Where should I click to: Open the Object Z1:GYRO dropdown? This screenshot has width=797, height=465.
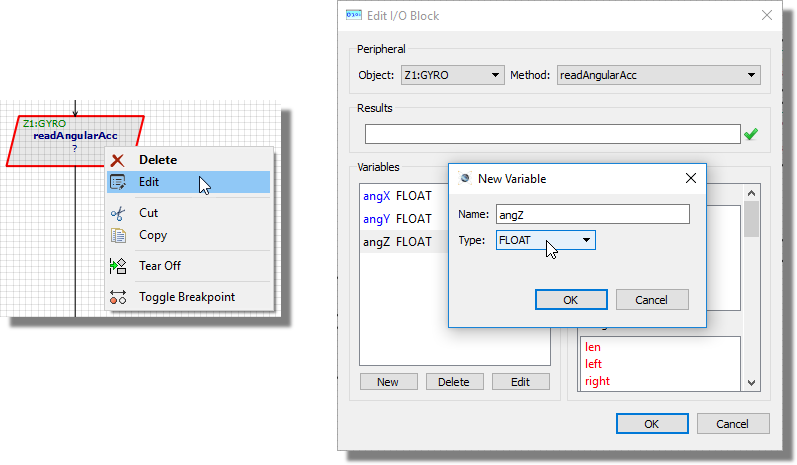click(x=452, y=75)
